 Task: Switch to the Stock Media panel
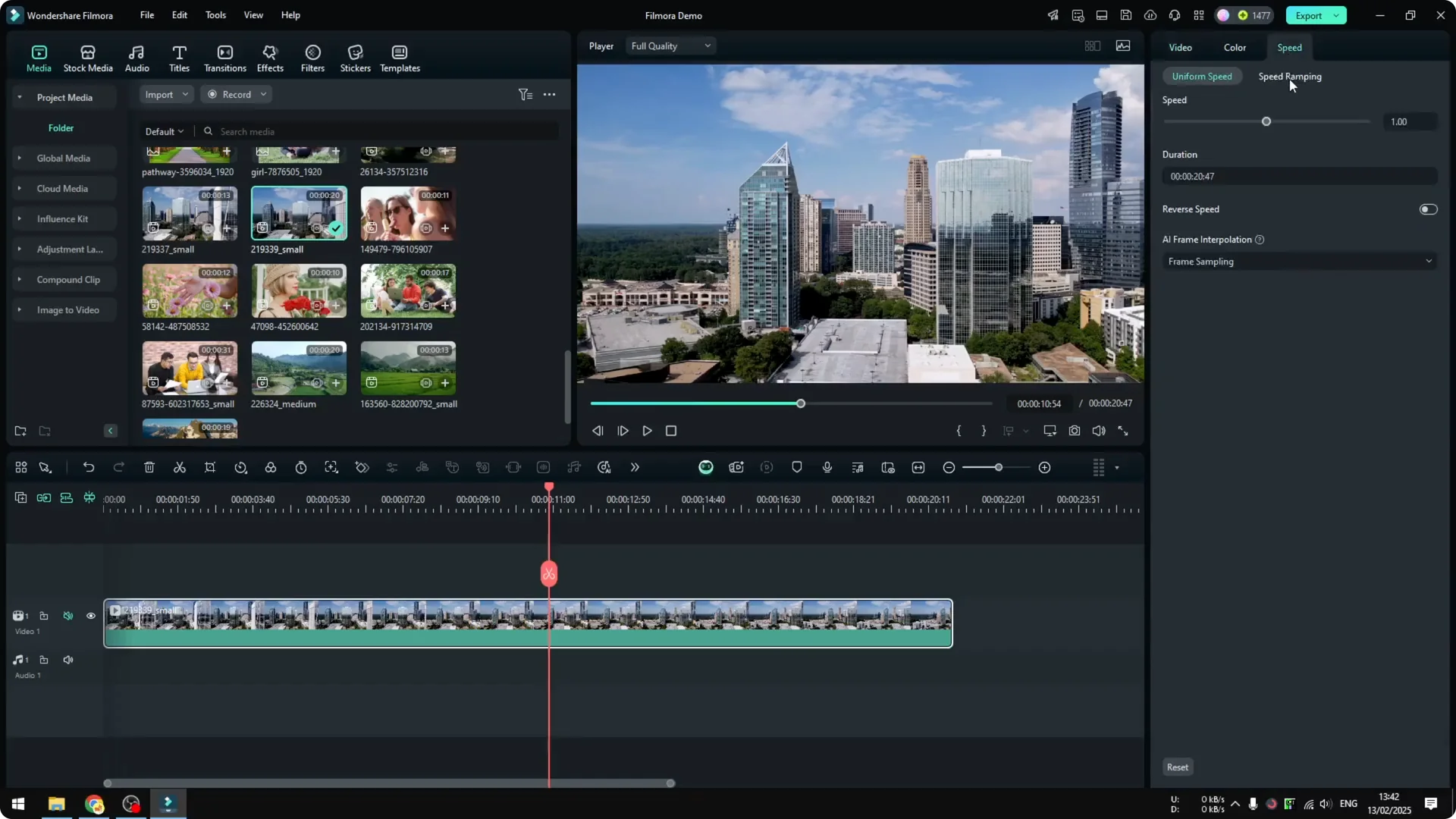[87, 58]
